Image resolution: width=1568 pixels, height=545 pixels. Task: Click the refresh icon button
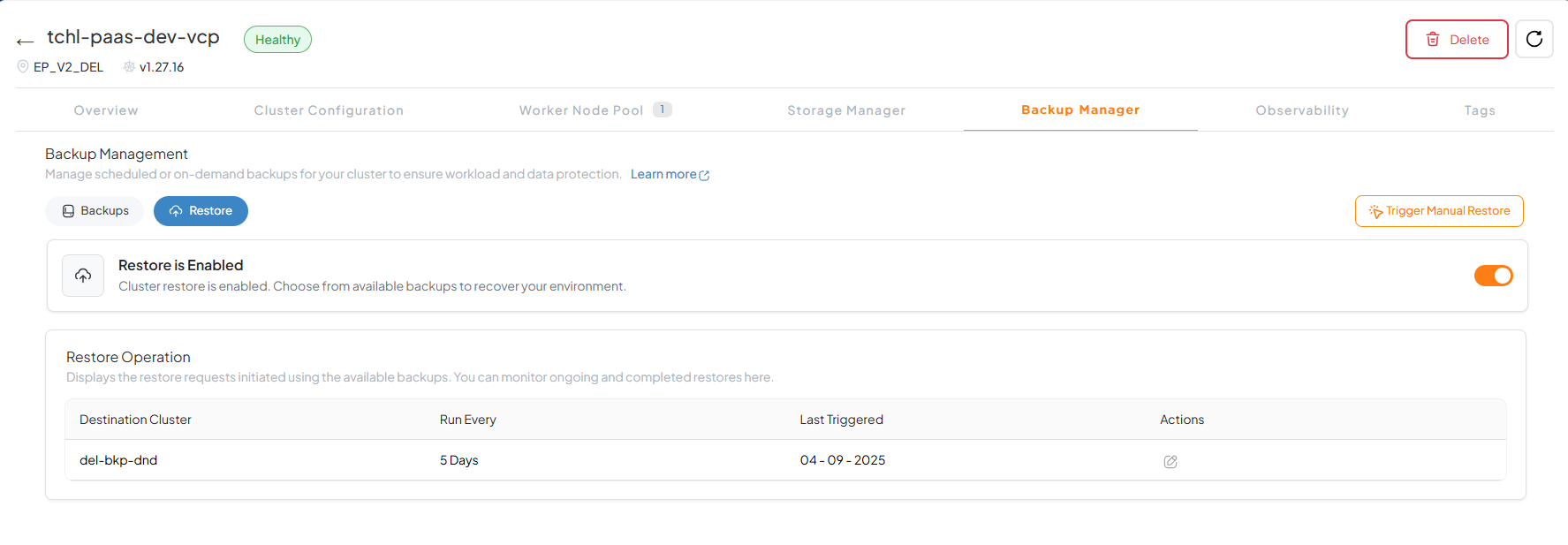coord(1534,39)
